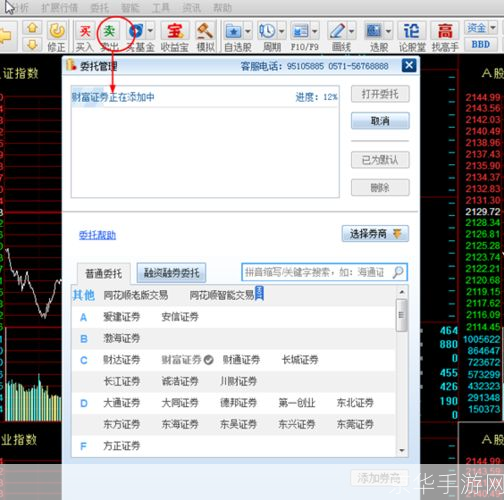
Task: Select 财达证券 broker
Action: [122, 360]
